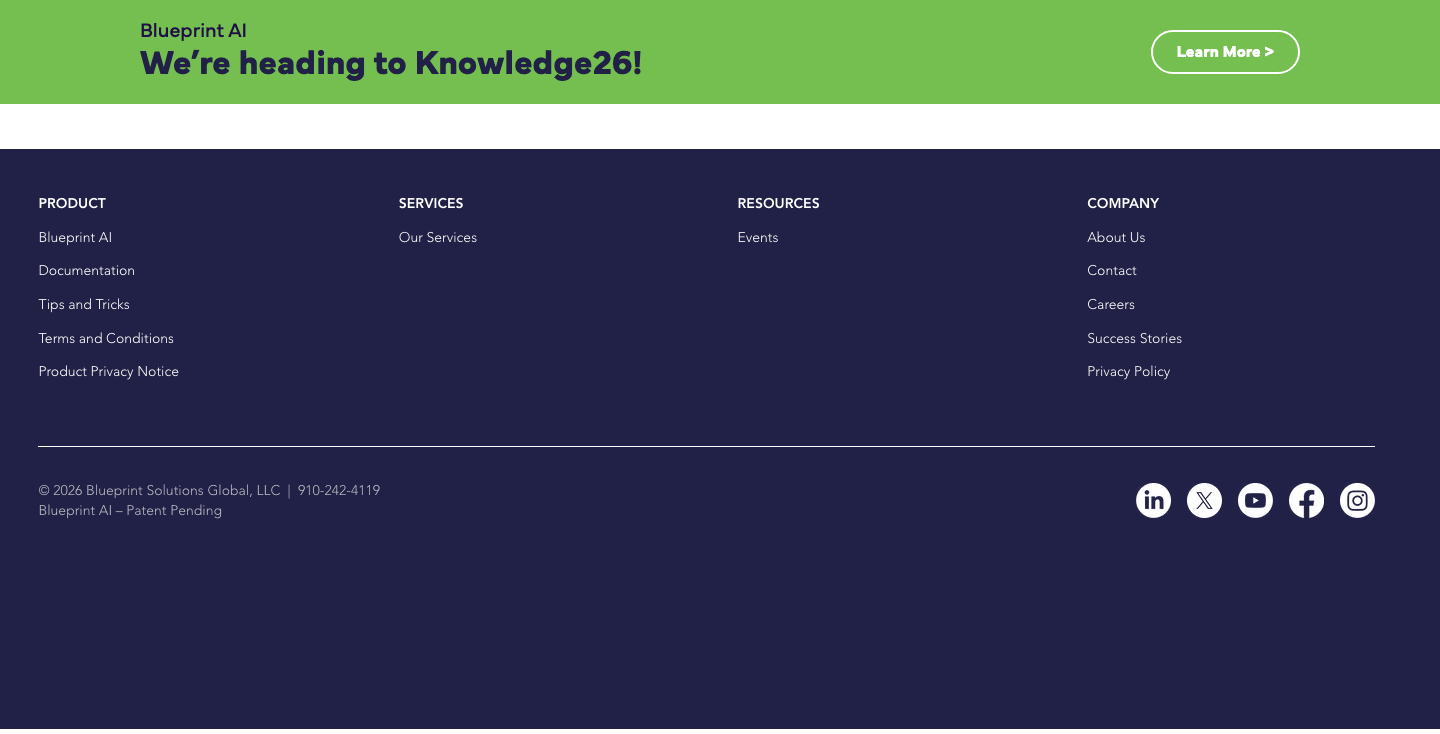Click the PRODUCT column heading

72,203
